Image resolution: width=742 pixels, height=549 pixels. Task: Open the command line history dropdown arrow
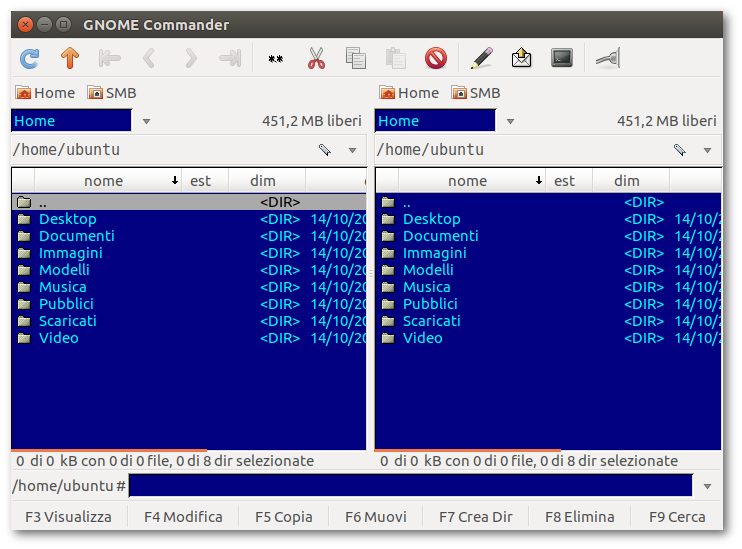[x=708, y=486]
